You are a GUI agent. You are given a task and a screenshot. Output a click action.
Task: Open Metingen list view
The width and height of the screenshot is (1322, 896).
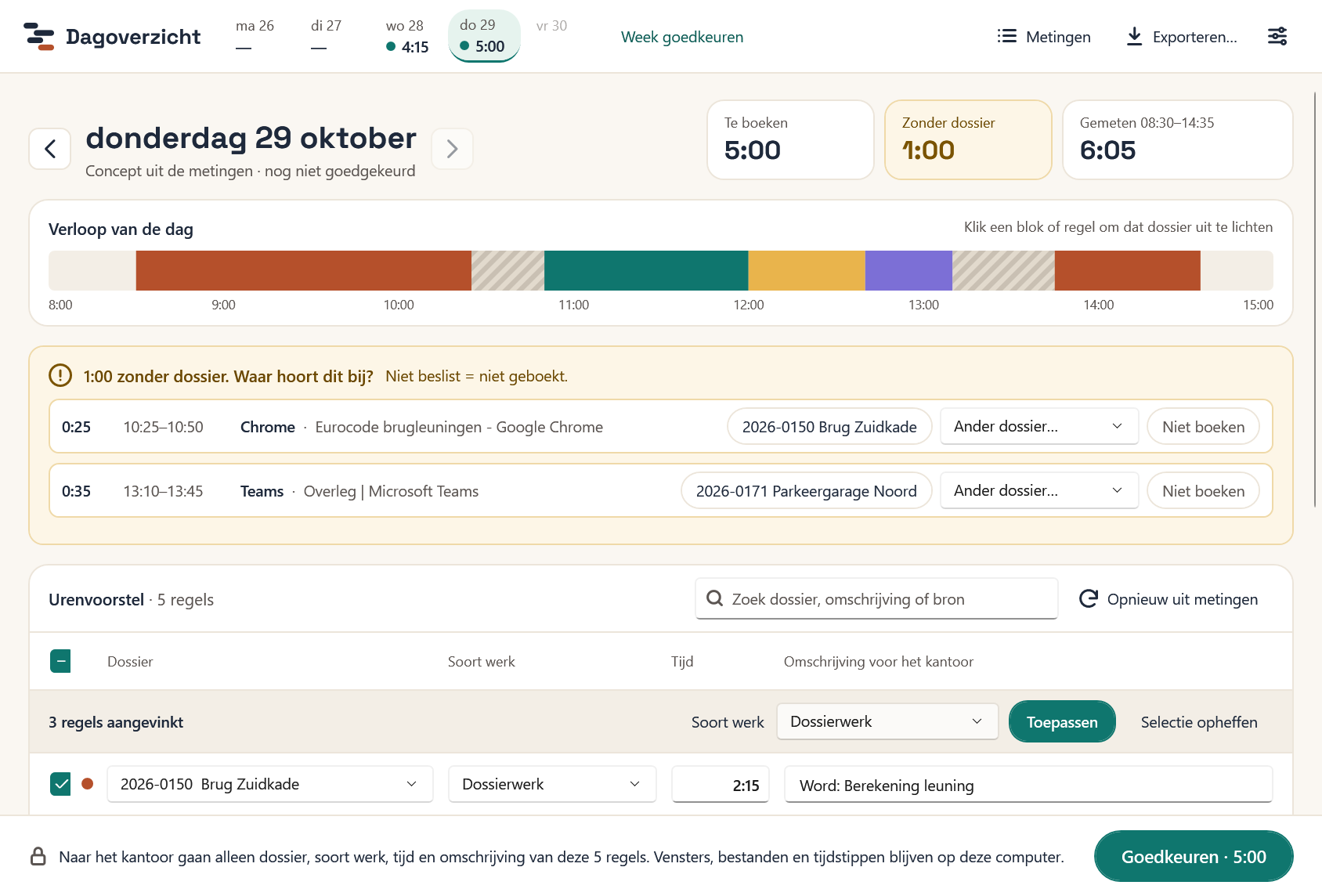click(1044, 37)
